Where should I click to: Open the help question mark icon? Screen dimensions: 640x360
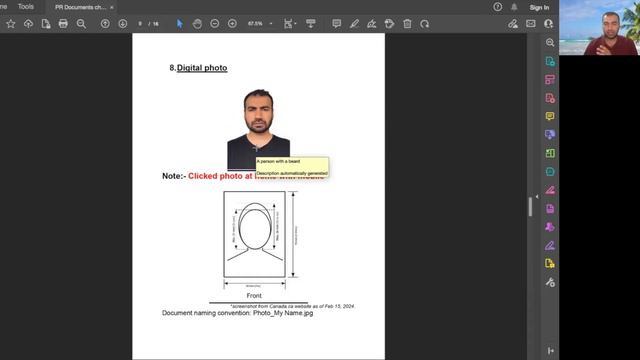(498, 7)
